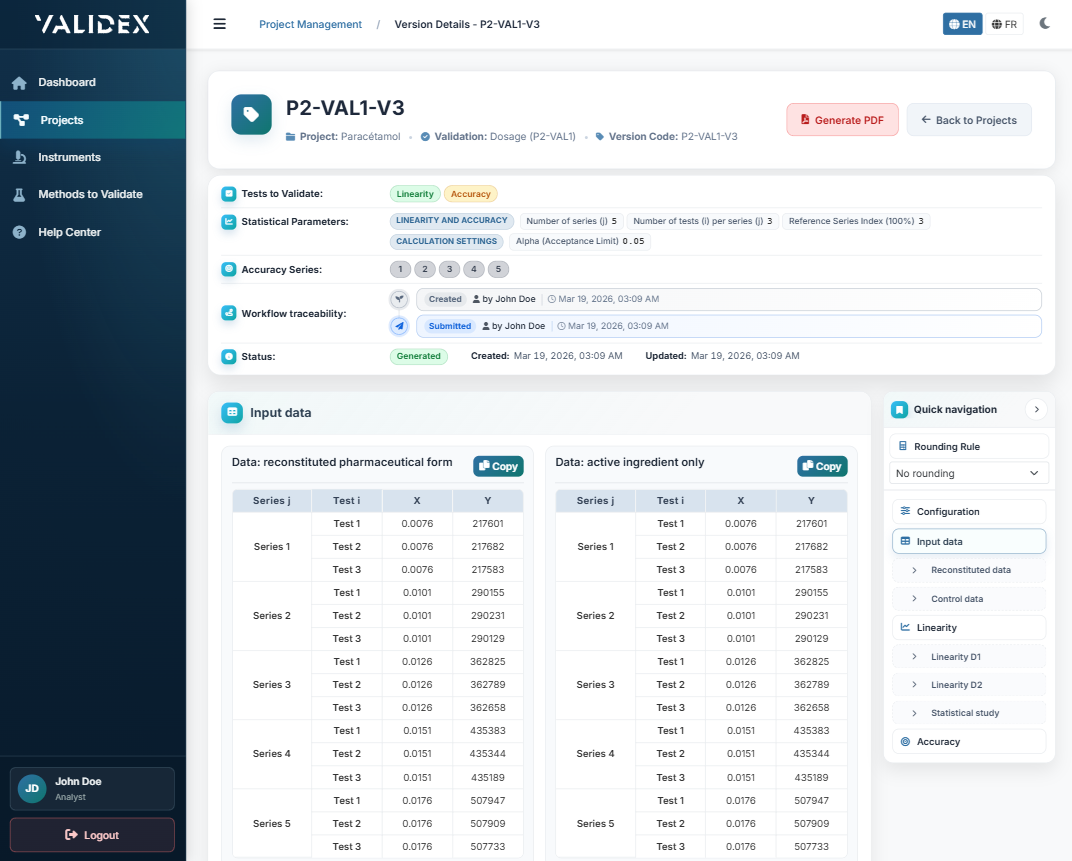Screen dimensions: 1072x861
Task: Open Instruments in the sidebar
Action: pos(69,157)
